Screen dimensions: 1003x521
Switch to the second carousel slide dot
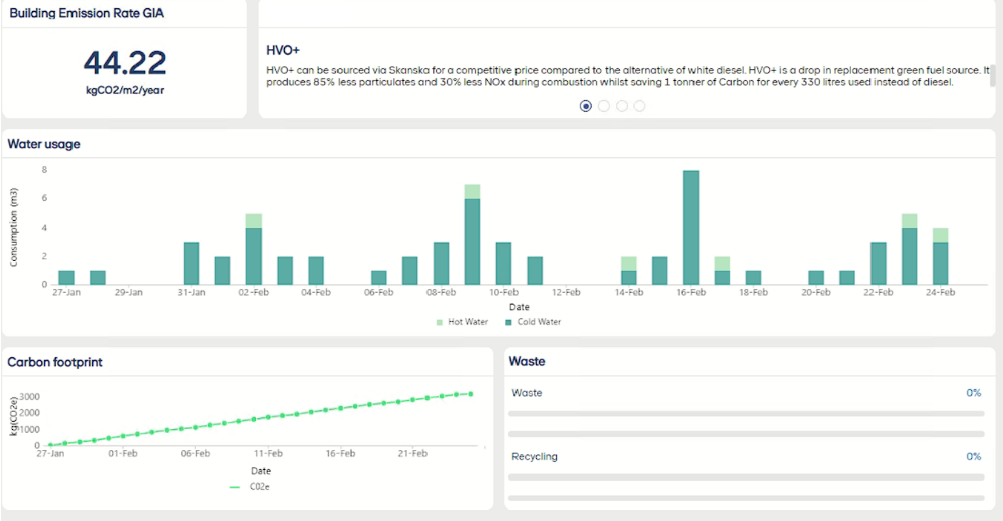point(604,106)
